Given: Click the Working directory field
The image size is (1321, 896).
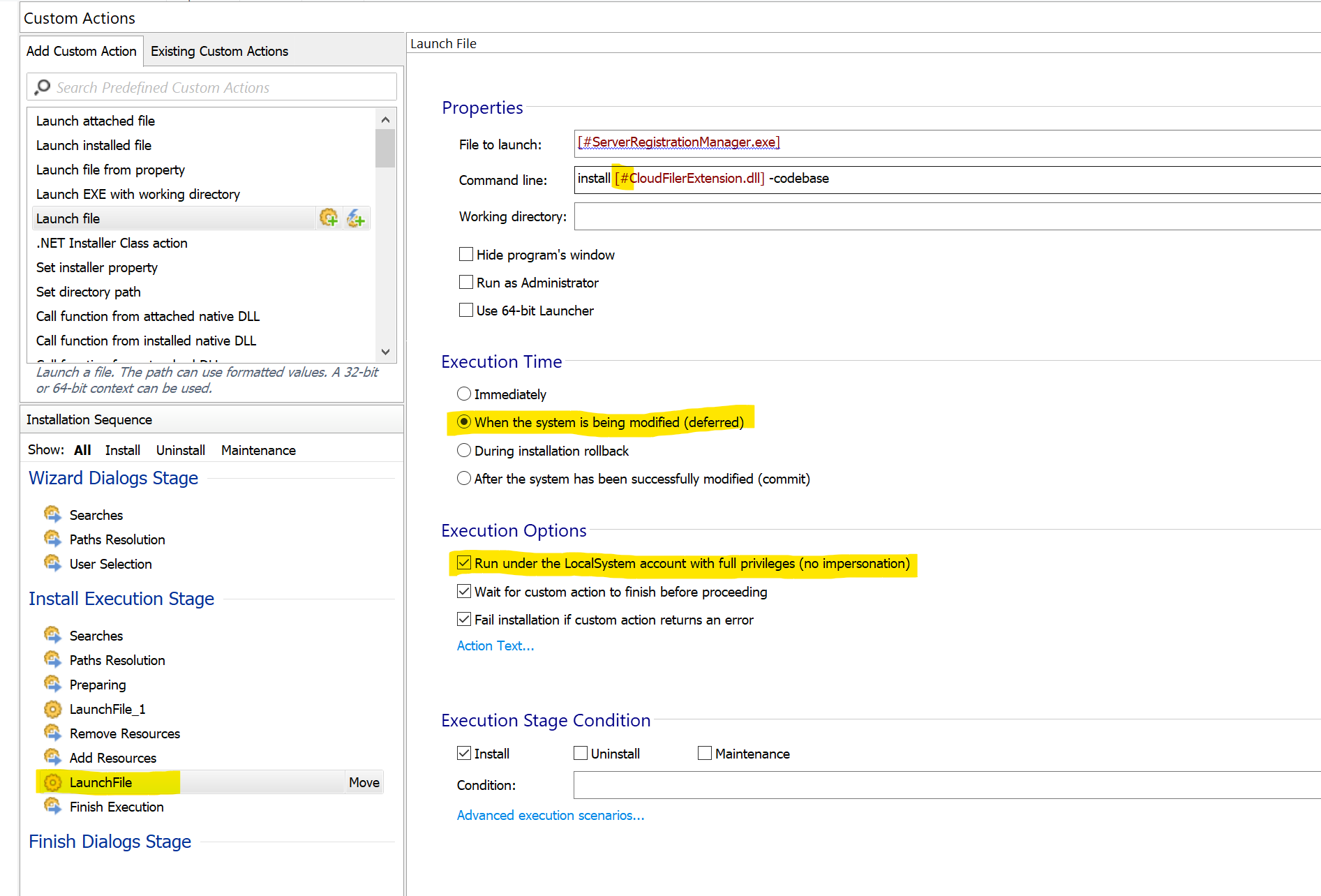Looking at the screenshot, I should pos(948,216).
